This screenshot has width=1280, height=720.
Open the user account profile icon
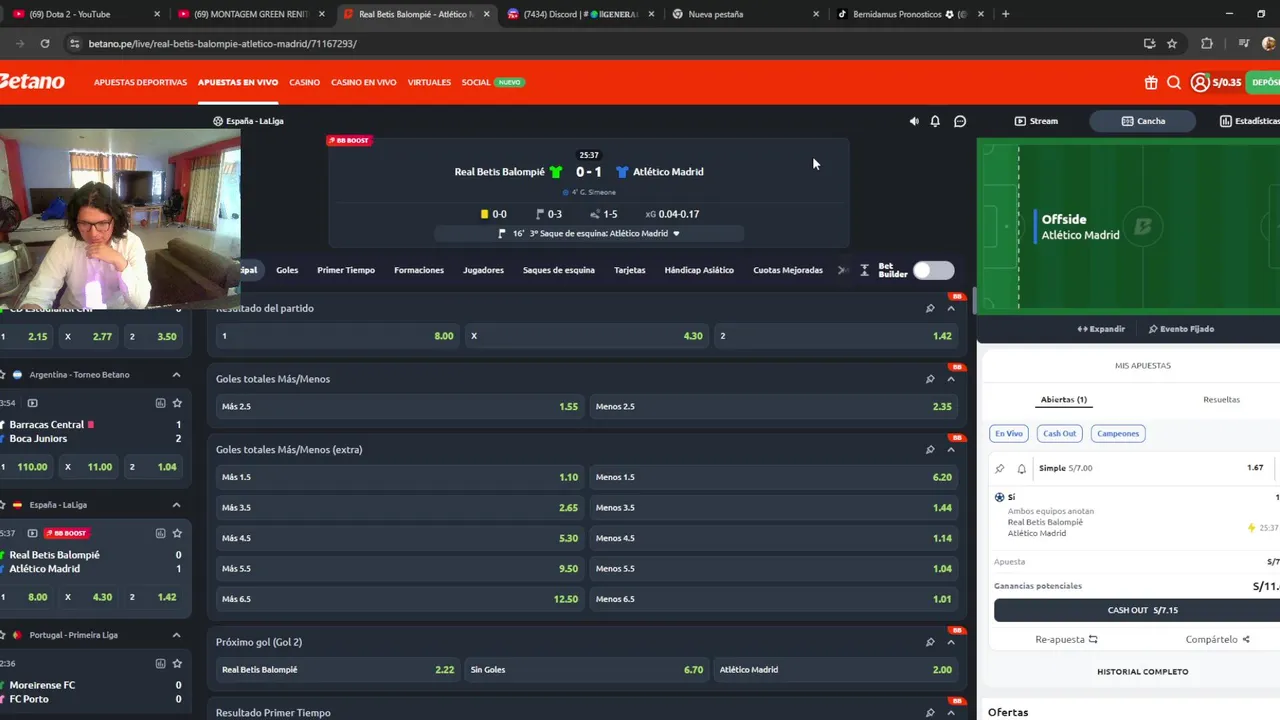tap(1200, 83)
